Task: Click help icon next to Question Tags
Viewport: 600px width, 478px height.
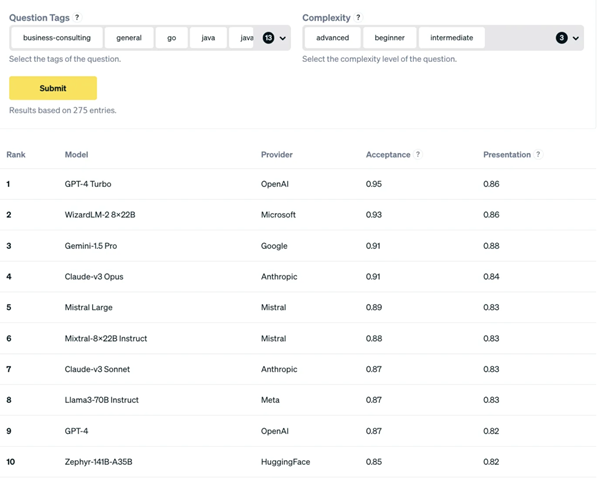Action: (x=78, y=18)
